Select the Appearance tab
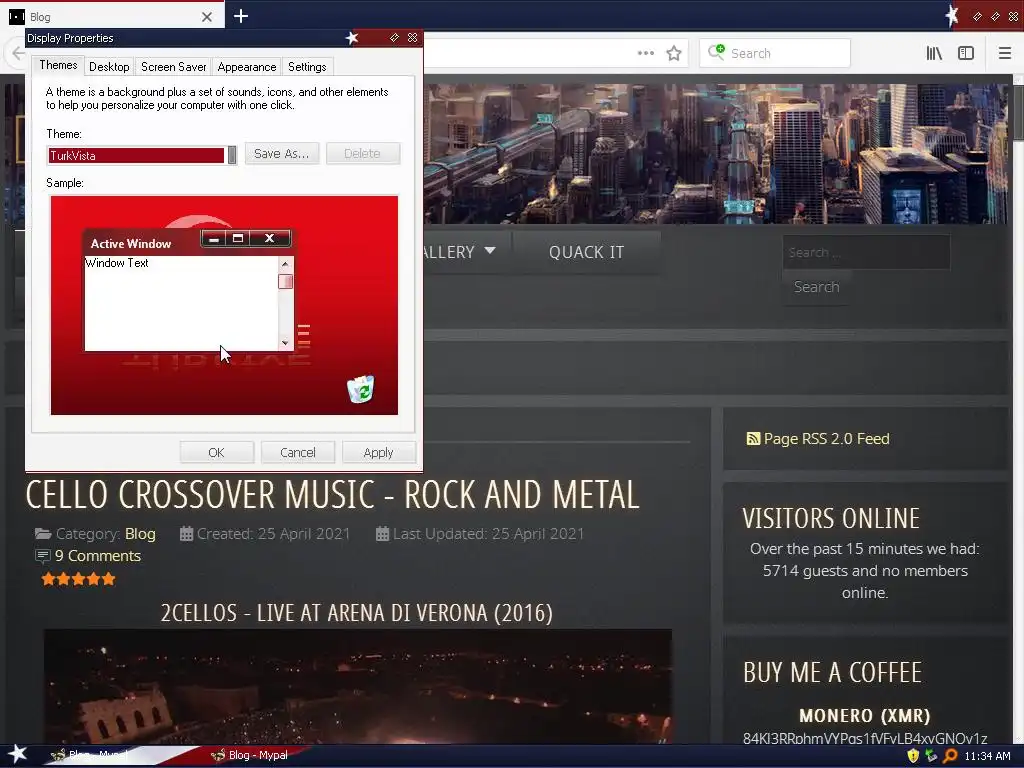The image size is (1024, 768). point(246,67)
